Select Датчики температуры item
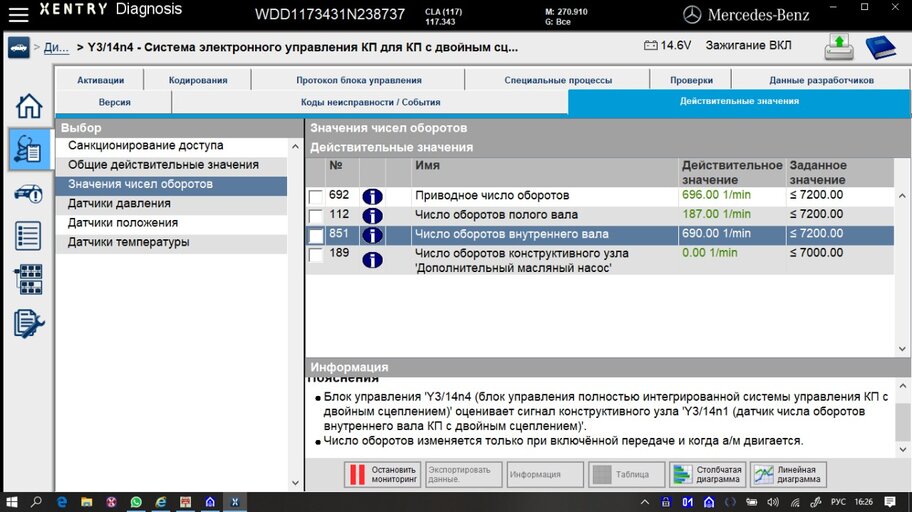The image size is (912, 512). 171,243
